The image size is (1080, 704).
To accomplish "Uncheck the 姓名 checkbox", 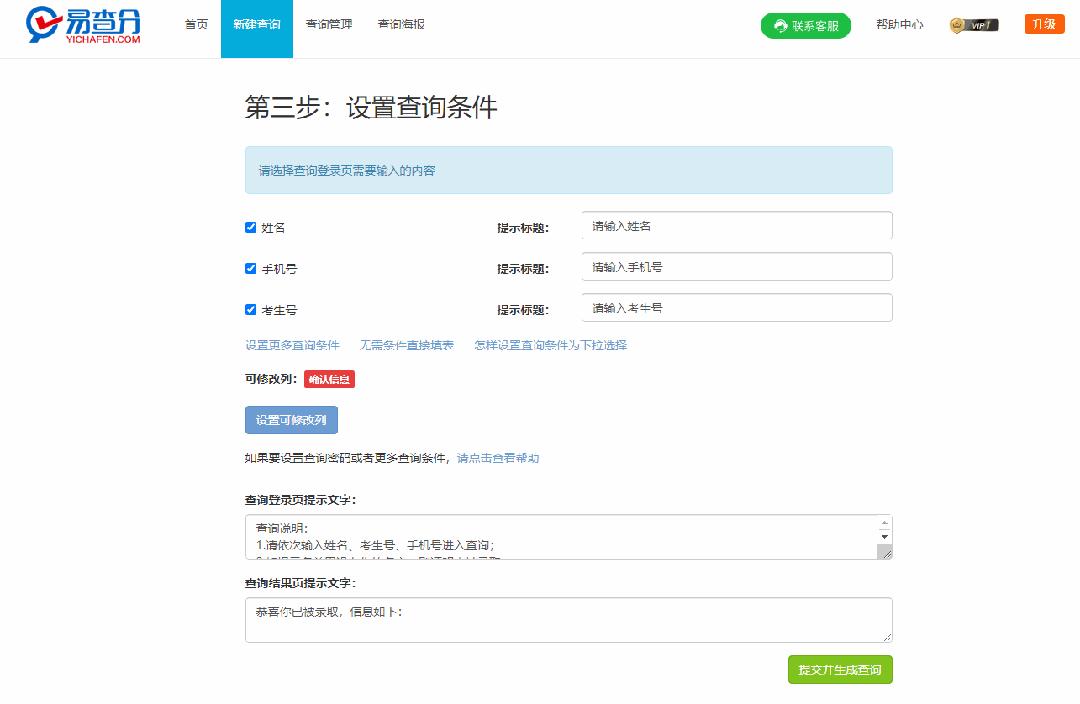I will tap(250, 227).
